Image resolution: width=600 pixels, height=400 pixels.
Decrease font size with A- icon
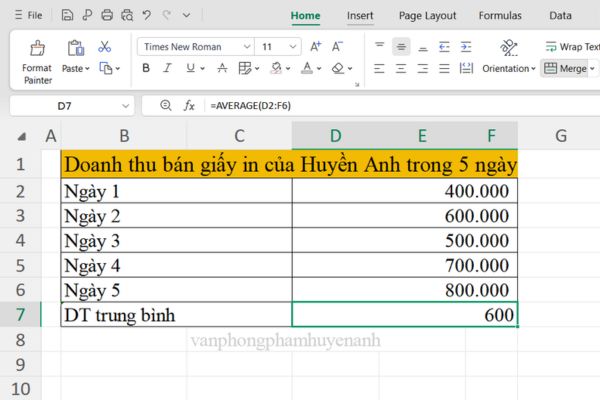[x=337, y=47]
